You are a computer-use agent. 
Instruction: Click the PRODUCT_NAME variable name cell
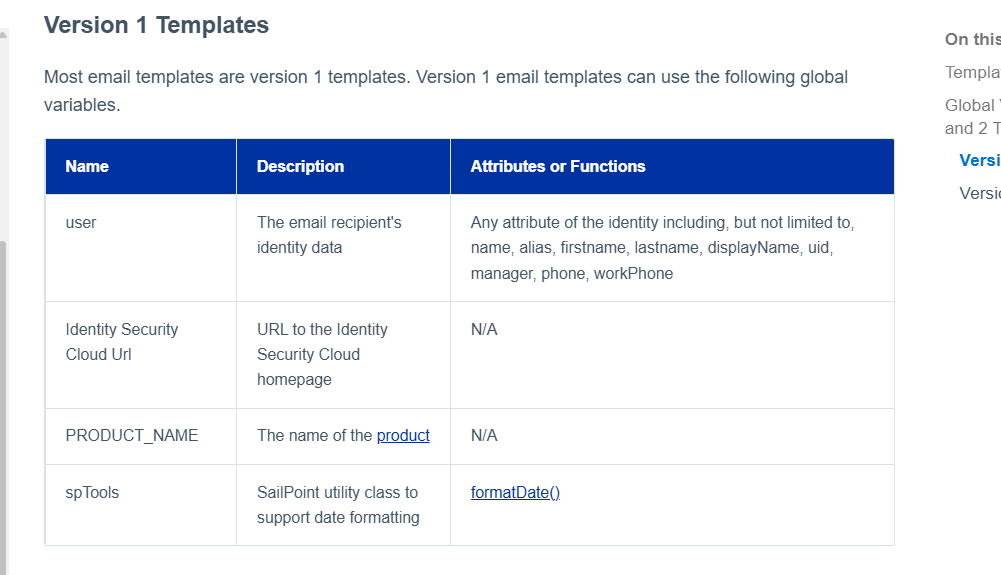coord(132,435)
